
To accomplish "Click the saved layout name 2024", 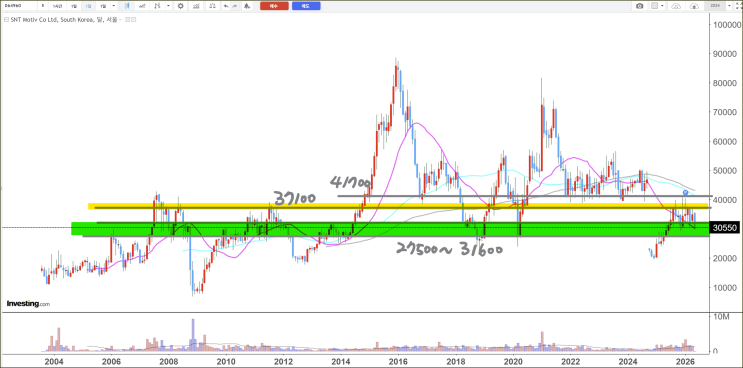I will click(x=715, y=6).
